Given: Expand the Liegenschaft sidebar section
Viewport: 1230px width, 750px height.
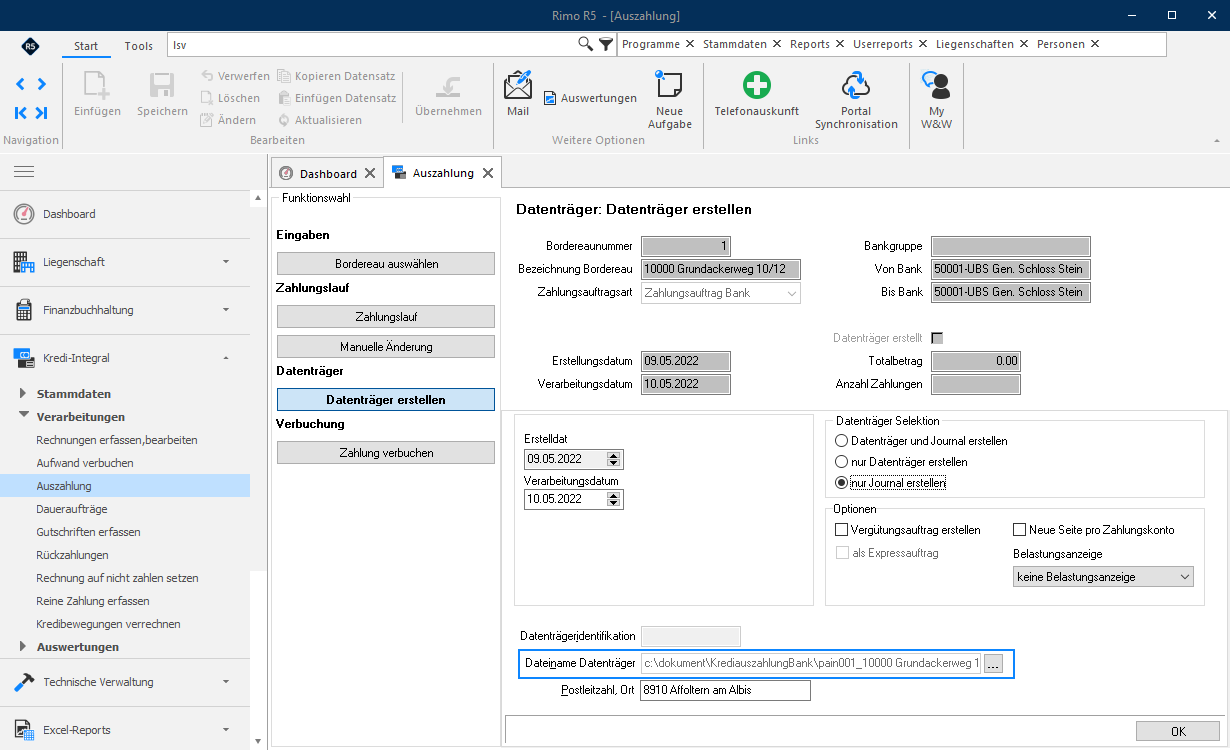Looking at the screenshot, I should (125, 262).
